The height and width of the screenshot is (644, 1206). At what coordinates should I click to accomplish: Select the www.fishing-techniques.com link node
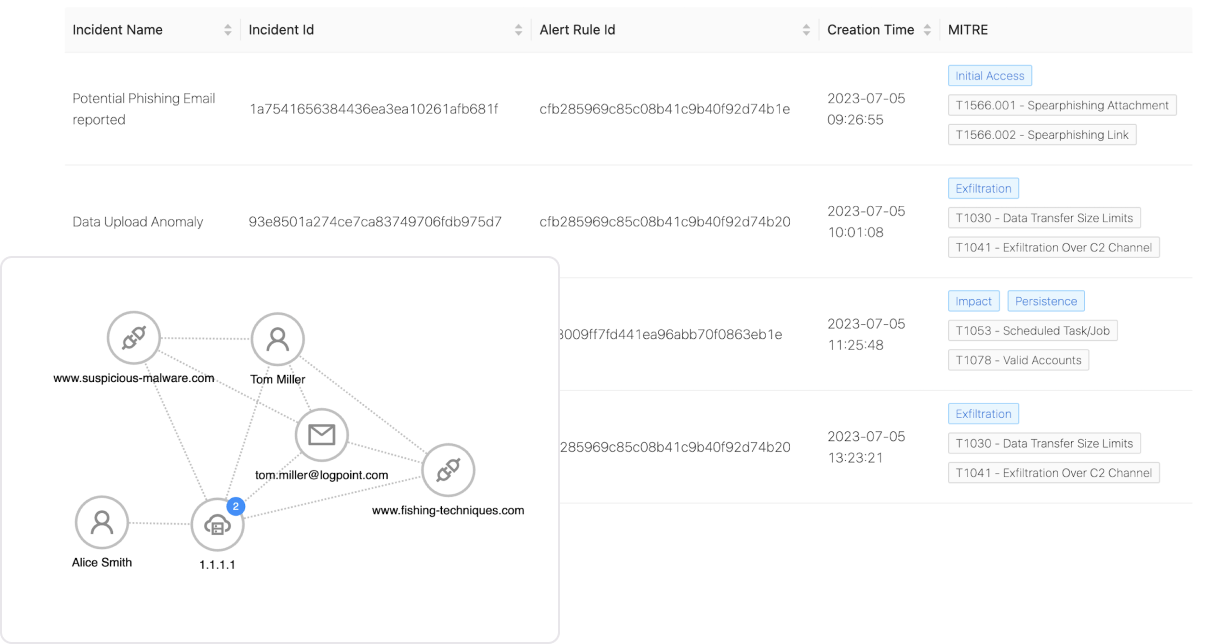click(x=447, y=470)
